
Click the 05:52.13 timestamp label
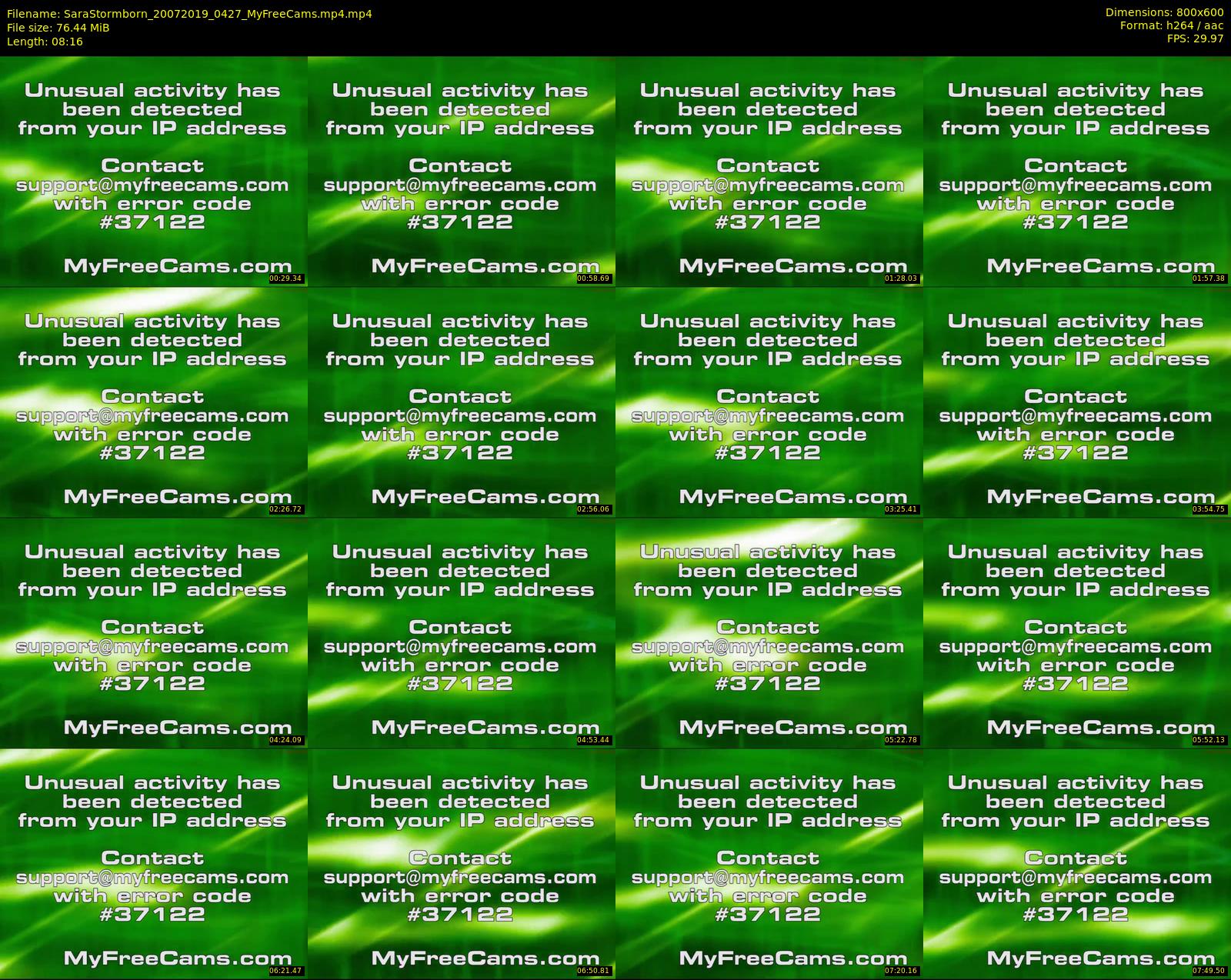[x=1209, y=740]
